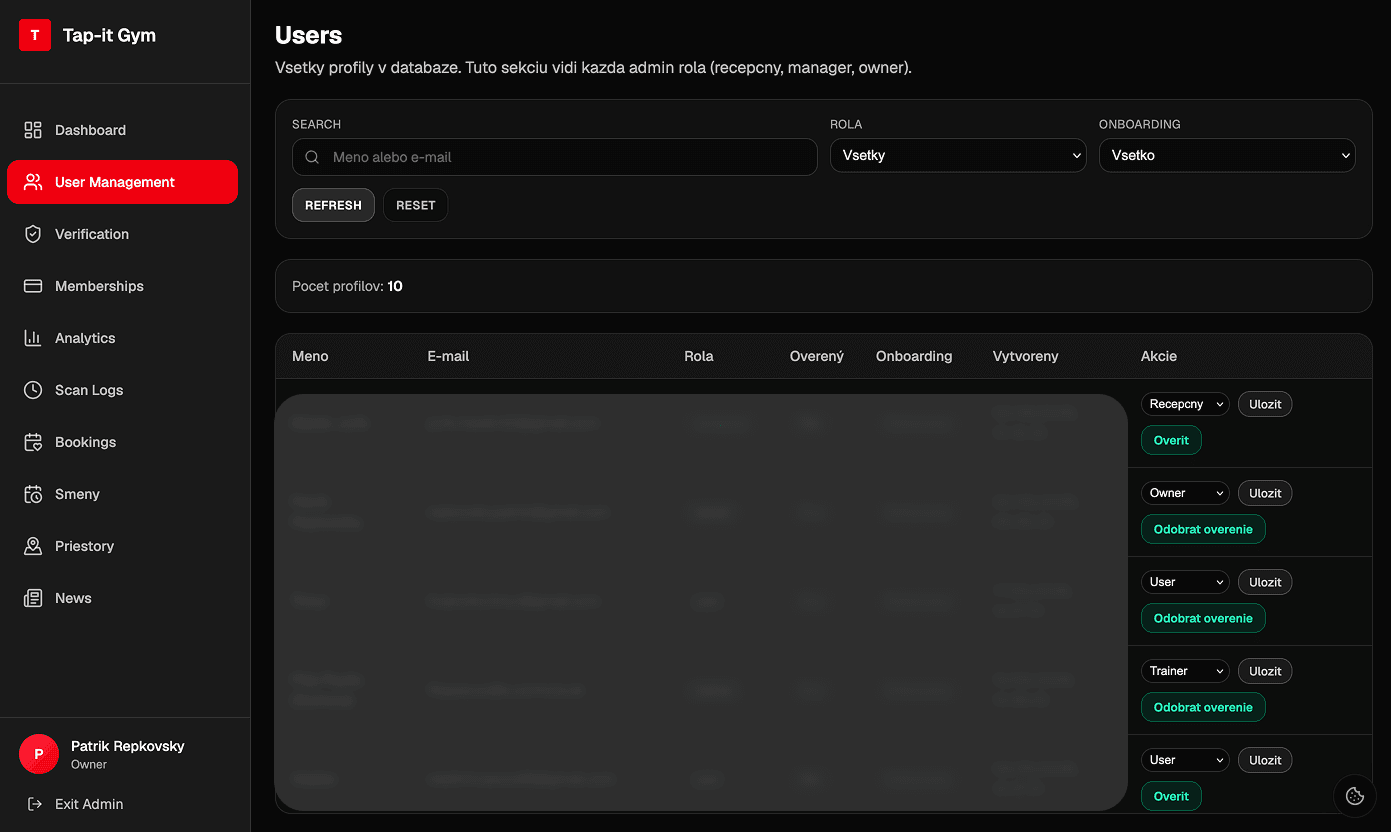Screen dimensions: 1391x832
Task: Click the Overený column header
Action: (817, 356)
